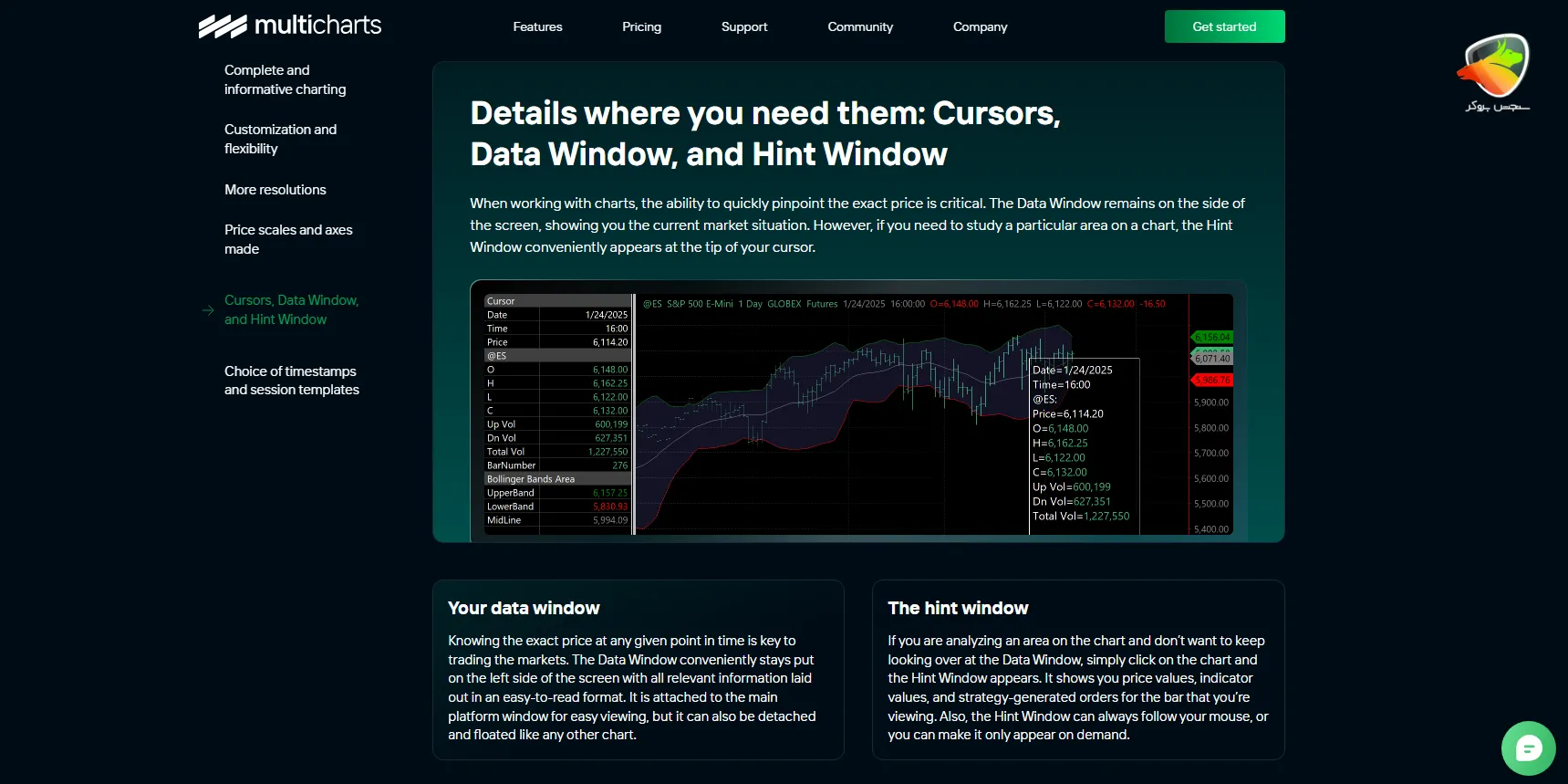
Task: Click the Details where you need them heading
Action: click(x=765, y=133)
